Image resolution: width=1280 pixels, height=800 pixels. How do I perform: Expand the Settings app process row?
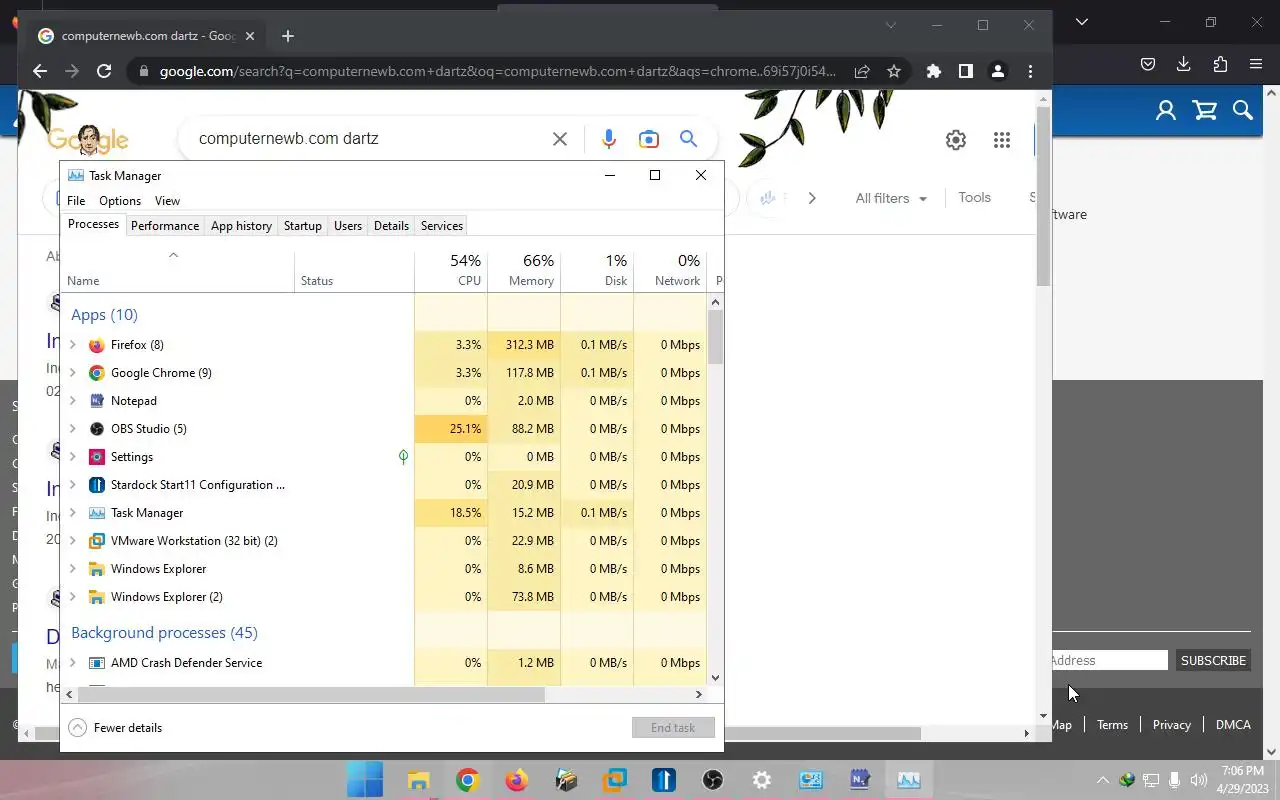[x=72, y=457]
